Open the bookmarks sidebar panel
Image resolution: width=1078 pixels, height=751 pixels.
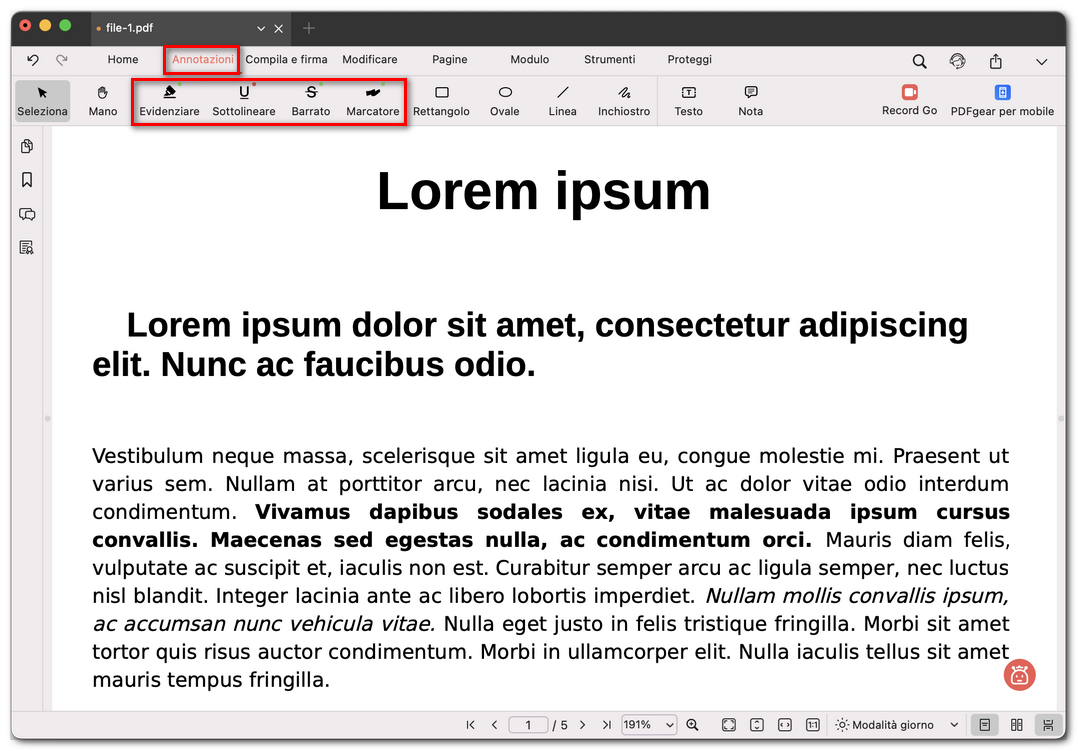[27, 179]
